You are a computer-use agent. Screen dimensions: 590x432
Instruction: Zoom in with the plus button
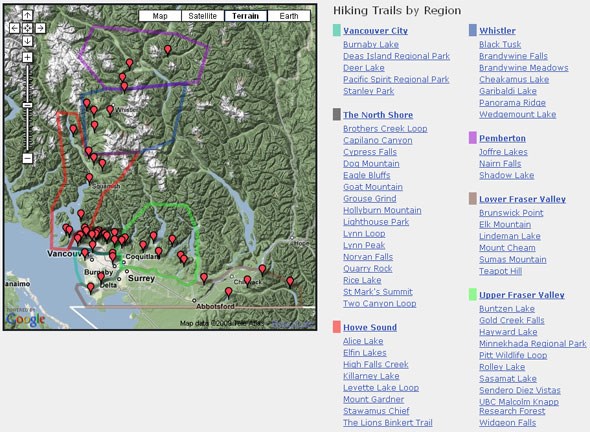coord(27,58)
